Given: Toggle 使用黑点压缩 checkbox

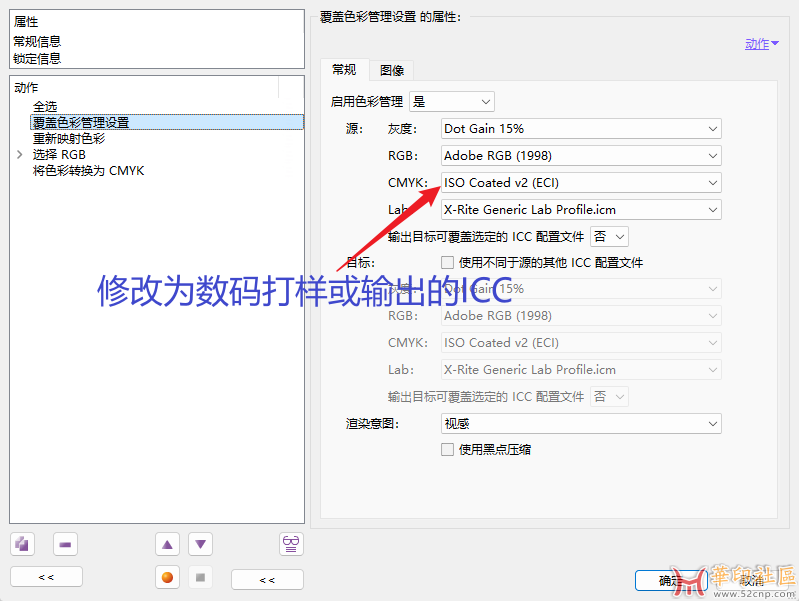Looking at the screenshot, I should click(x=447, y=449).
